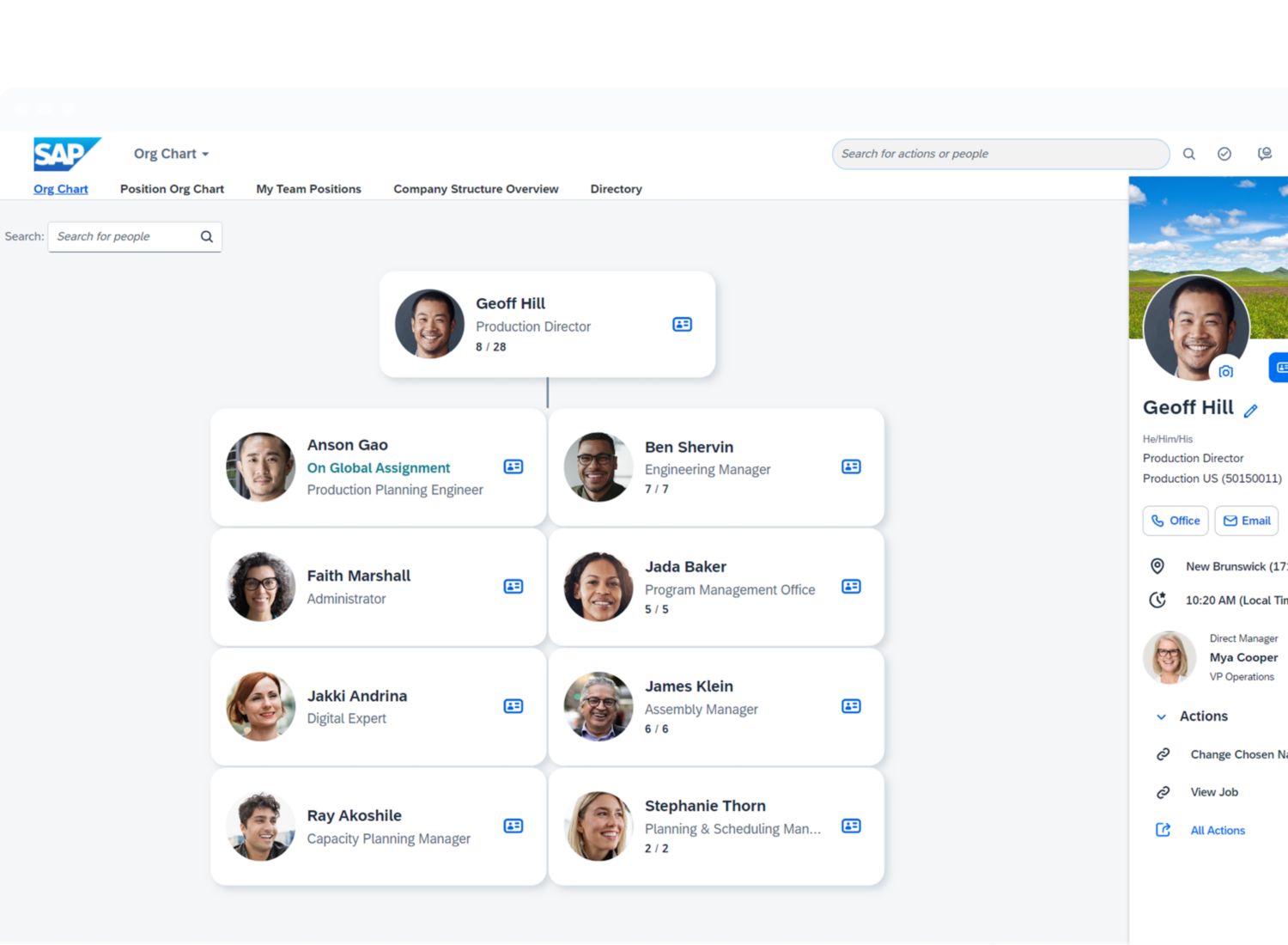This screenshot has height=945, width=1288.
Task: Click Anson Gao's contact card icon
Action: (513, 466)
